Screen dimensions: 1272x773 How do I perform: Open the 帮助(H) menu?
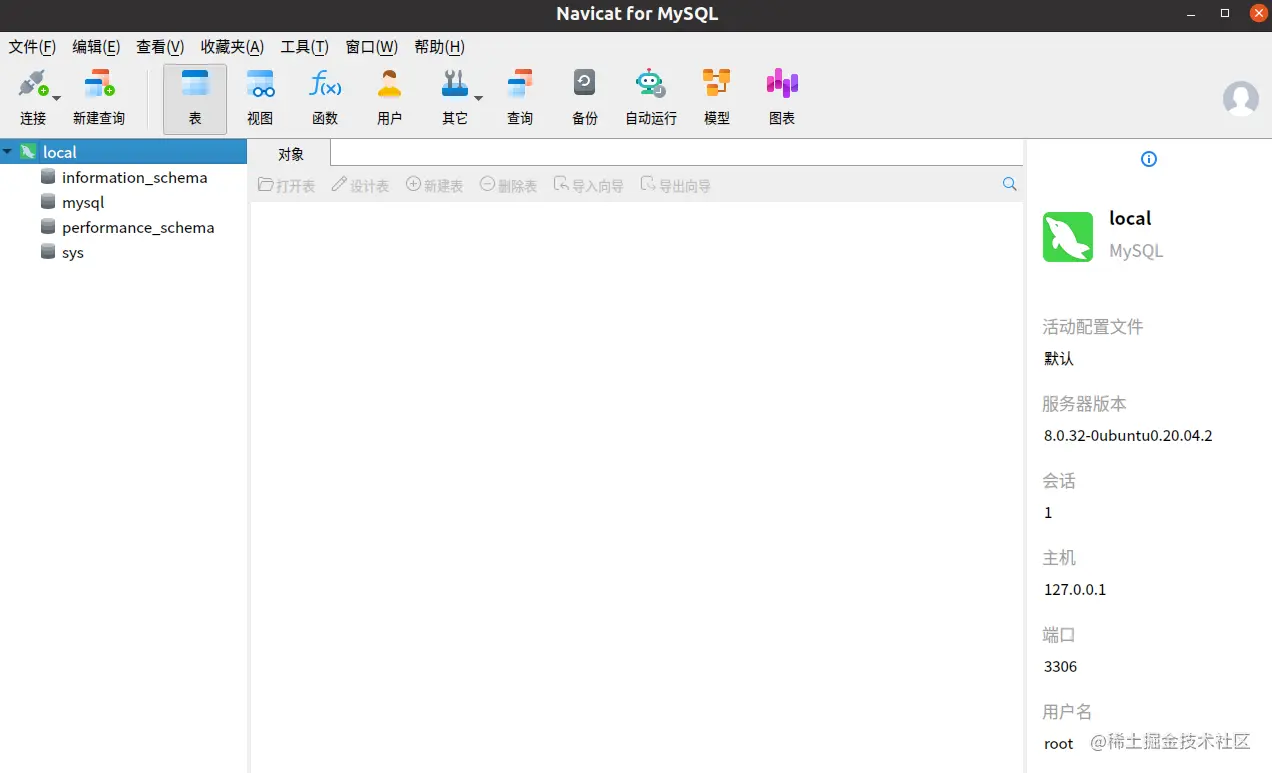click(x=439, y=47)
